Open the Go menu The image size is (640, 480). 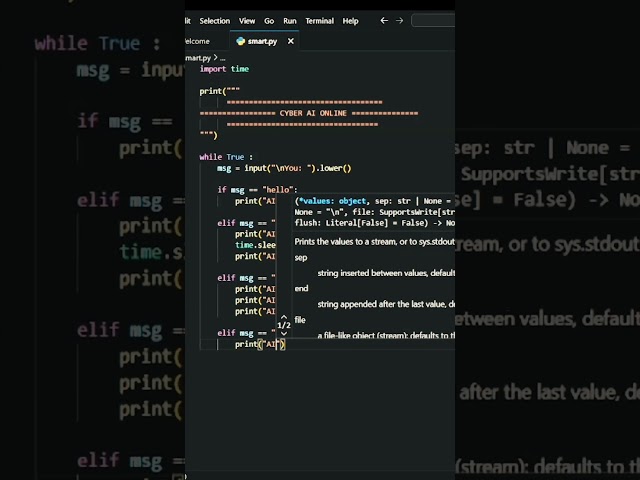click(269, 21)
